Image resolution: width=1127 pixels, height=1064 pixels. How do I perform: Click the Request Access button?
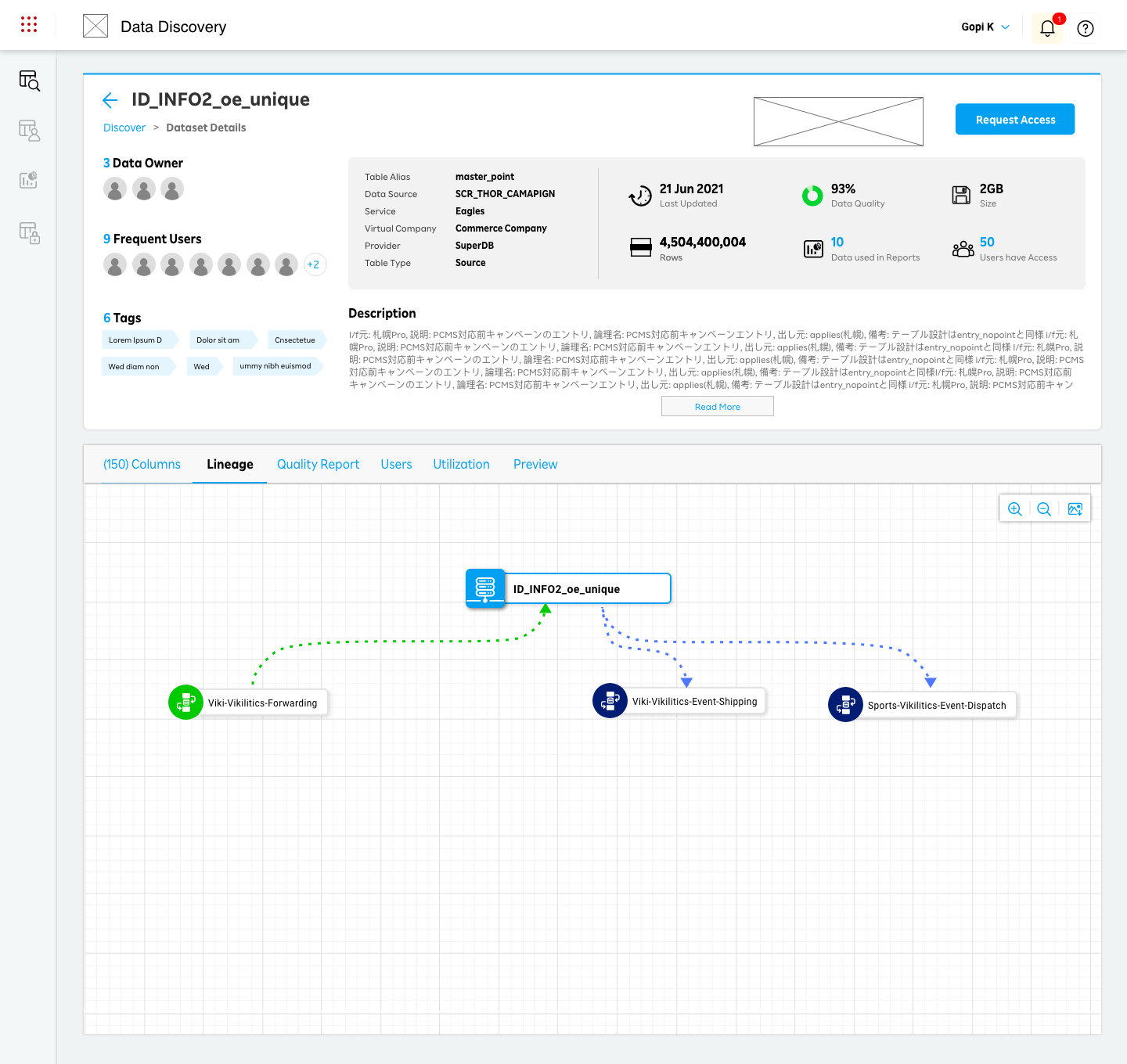[x=1014, y=120]
